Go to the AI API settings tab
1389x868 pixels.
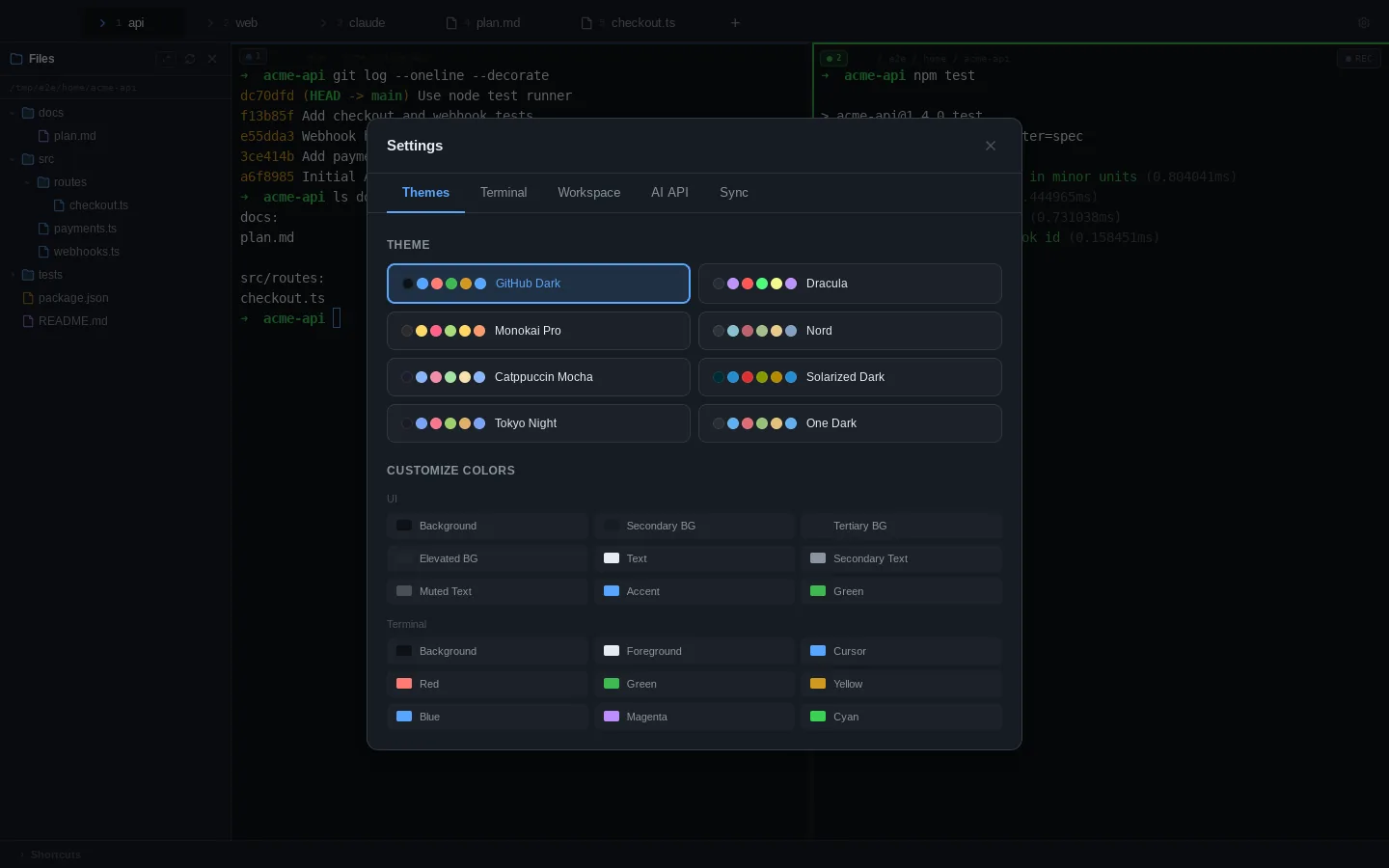click(x=669, y=193)
